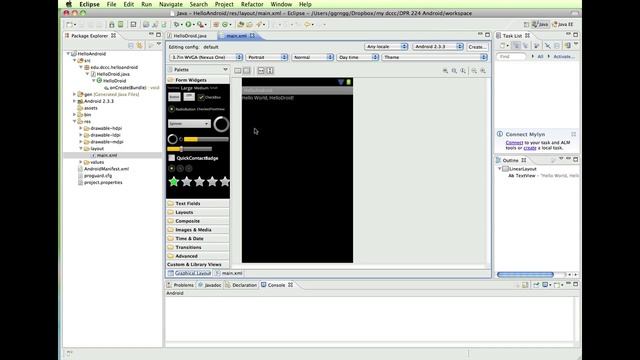Toggle fill height layout icon
The width and height of the screenshot is (640, 360).
(270, 71)
